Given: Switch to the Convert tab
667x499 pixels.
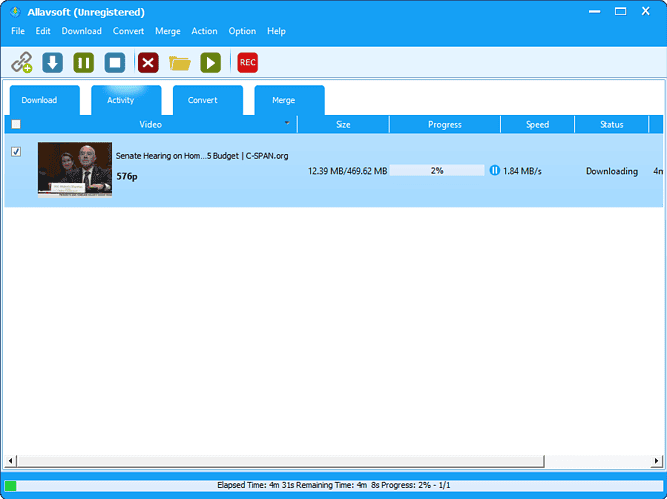Looking at the screenshot, I should (208, 100).
